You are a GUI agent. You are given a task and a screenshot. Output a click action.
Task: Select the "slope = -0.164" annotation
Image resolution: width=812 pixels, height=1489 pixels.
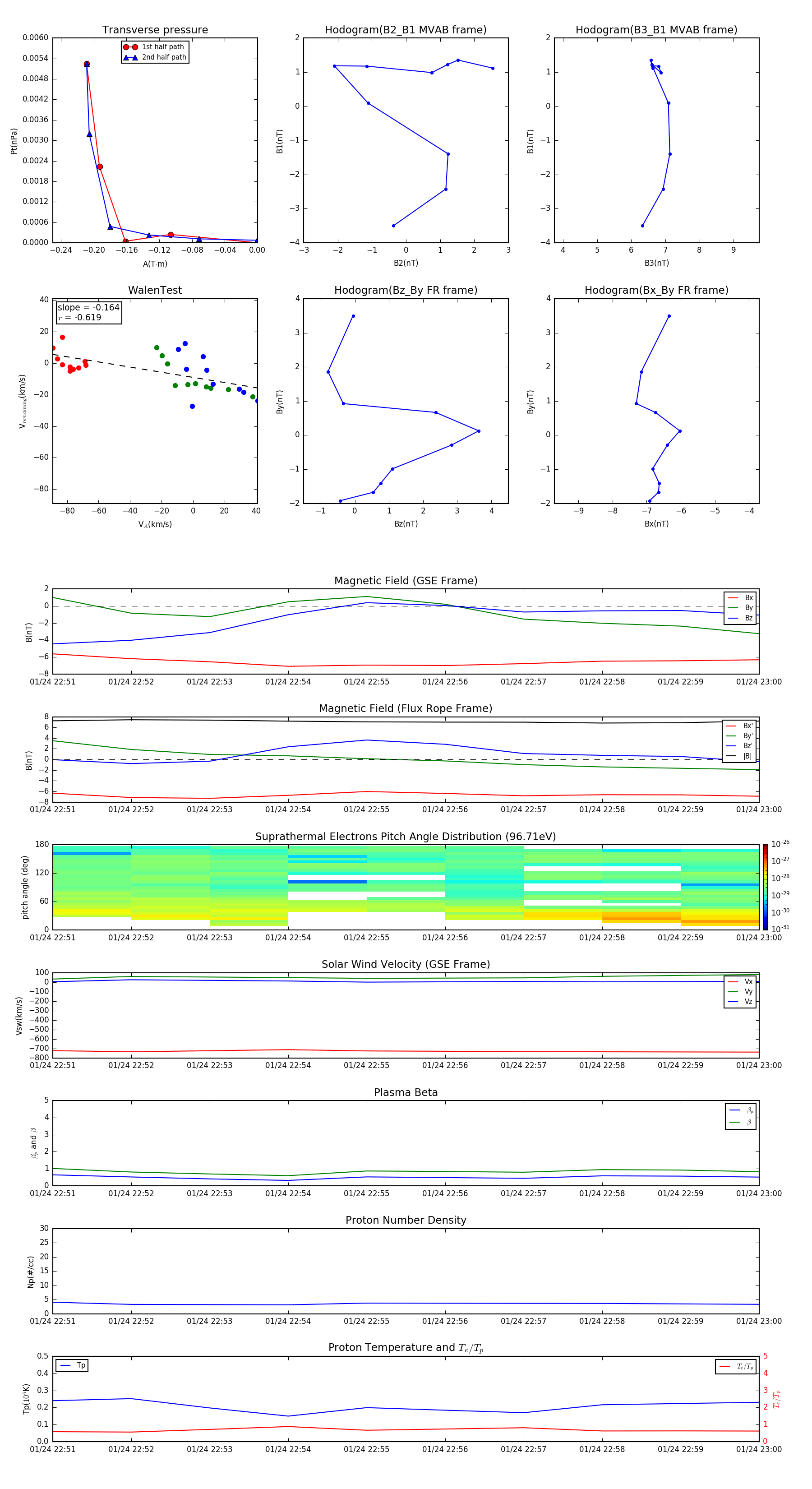[x=88, y=308]
